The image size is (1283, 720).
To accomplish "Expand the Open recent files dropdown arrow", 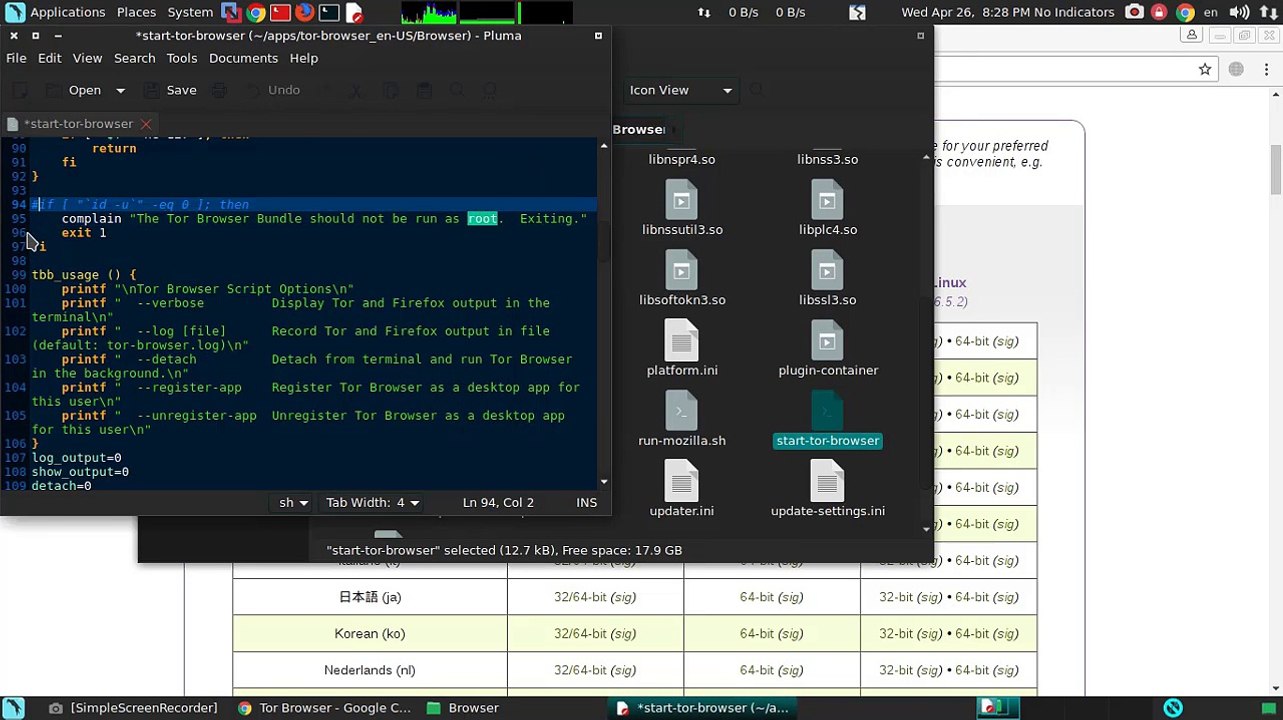I will click(x=120, y=90).
